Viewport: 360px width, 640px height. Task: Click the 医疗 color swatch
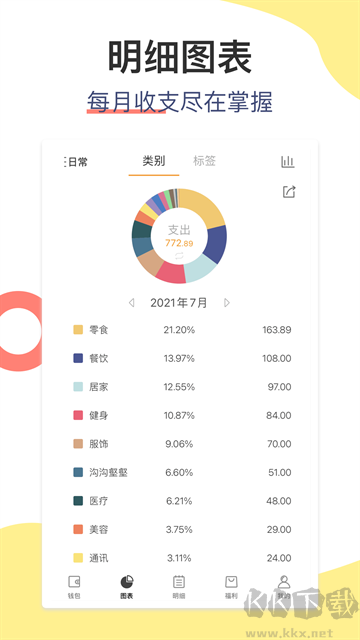78,501
